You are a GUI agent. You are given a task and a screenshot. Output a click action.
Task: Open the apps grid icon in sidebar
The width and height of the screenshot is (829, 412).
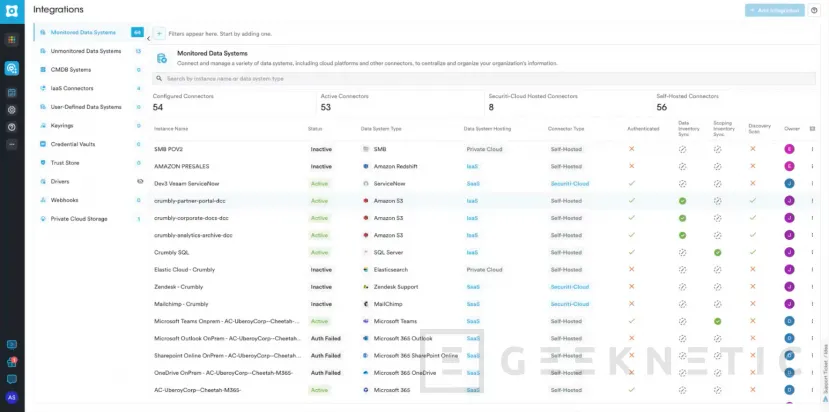coord(12,40)
